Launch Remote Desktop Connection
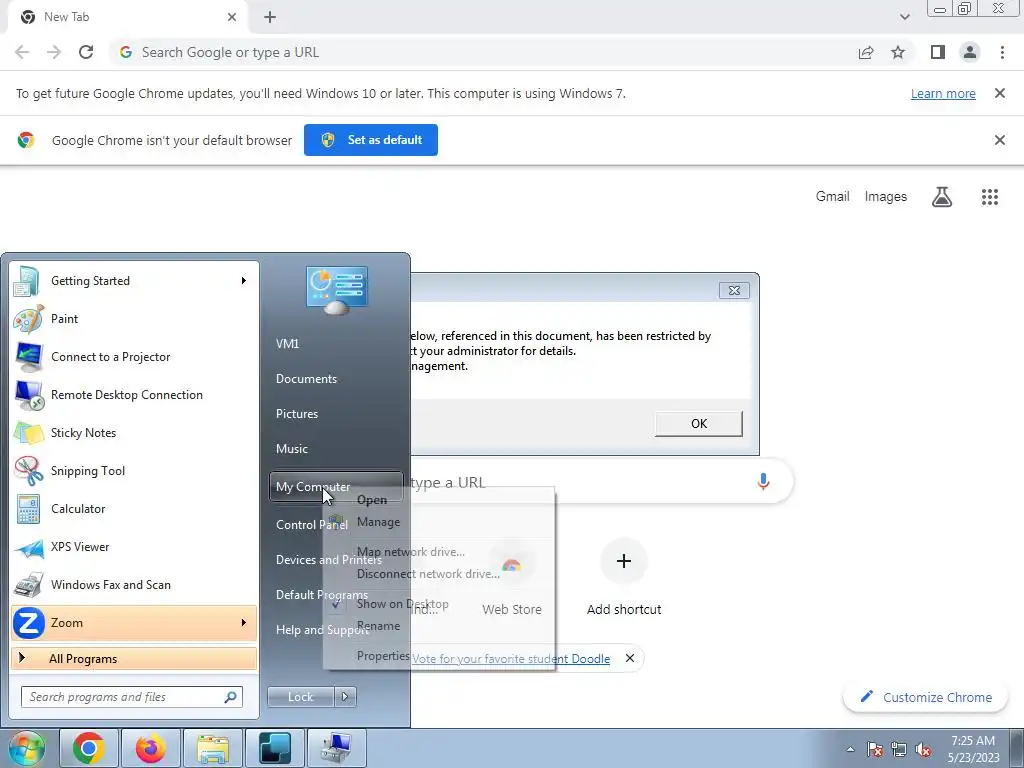1024x768 pixels. [134, 395]
